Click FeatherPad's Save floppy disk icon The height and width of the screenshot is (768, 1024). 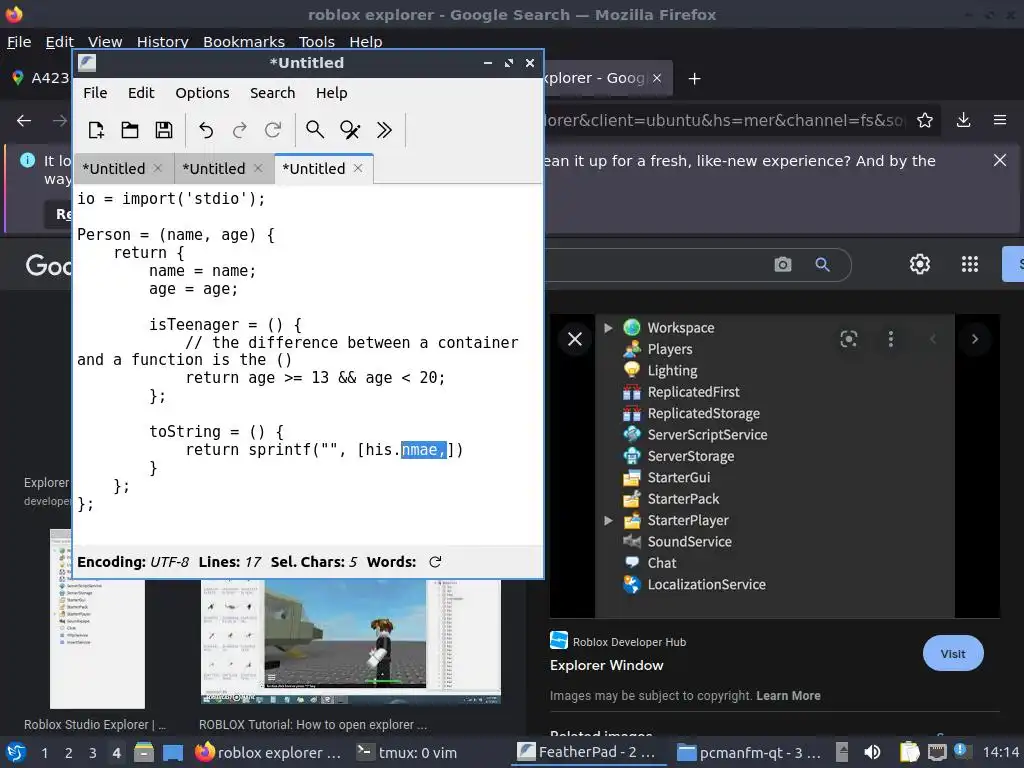164,130
